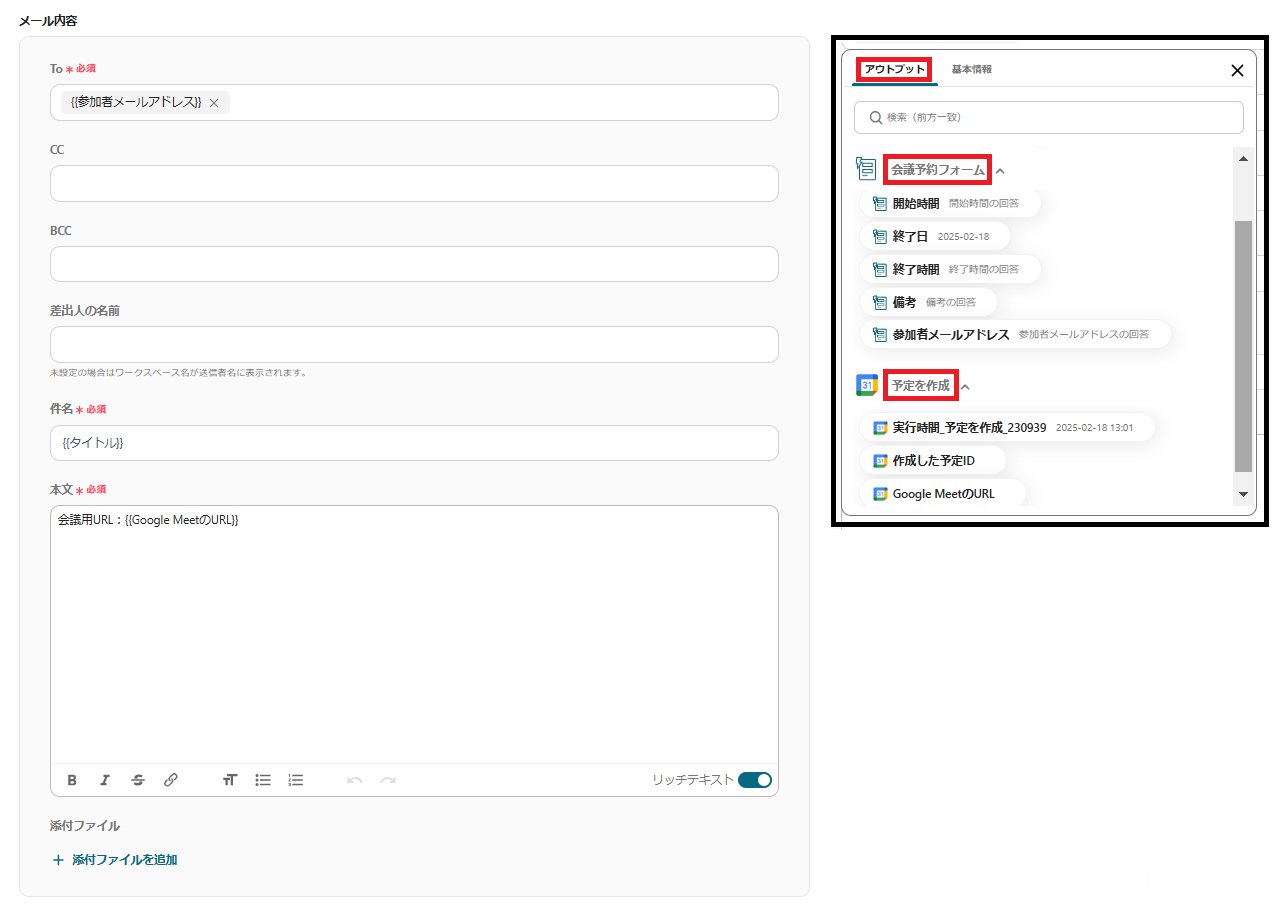1287x913 pixels.
Task: Switch to the 基本情報 tab
Action: (972, 69)
